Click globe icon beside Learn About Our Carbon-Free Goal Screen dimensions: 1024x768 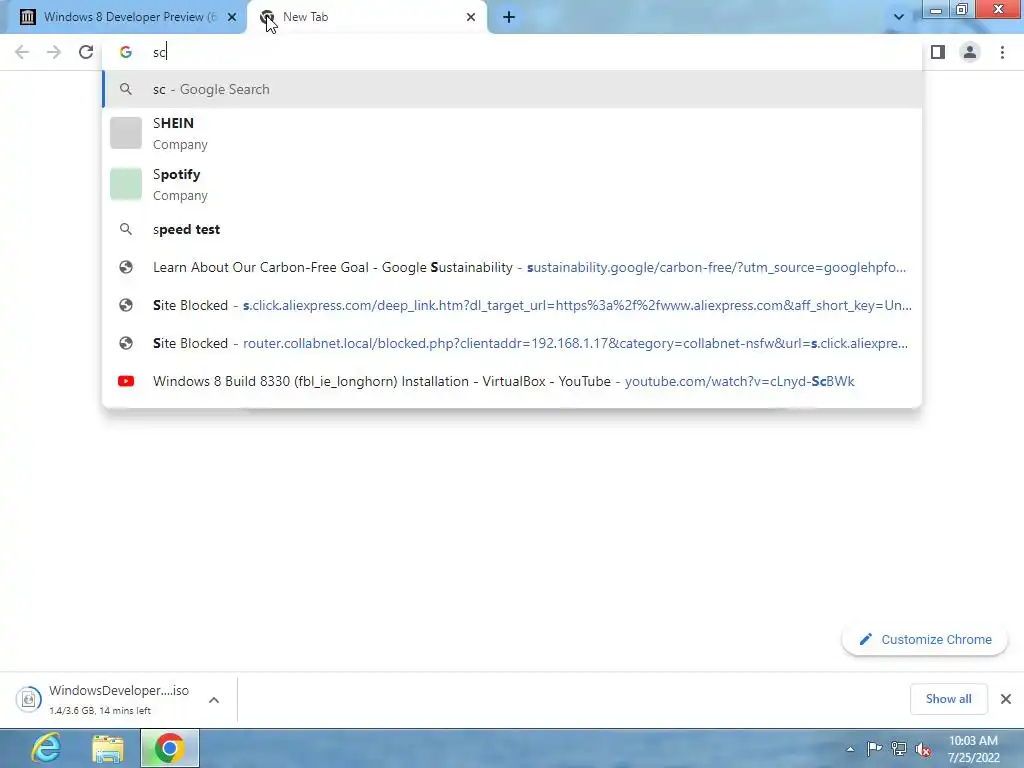click(x=125, y=267)
